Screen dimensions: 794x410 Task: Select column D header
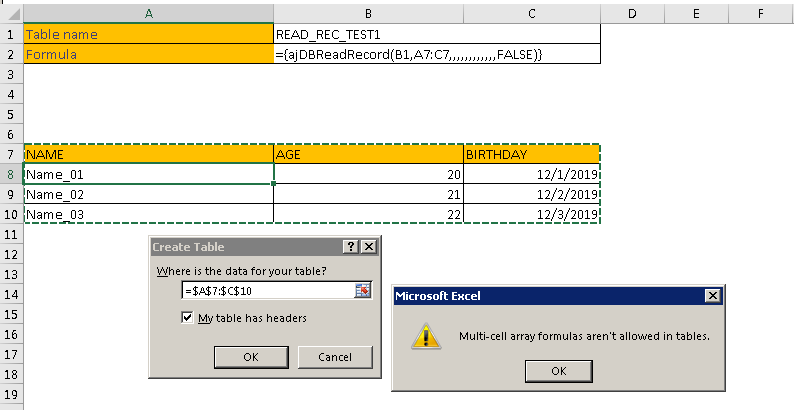pyautogui.click(x=633, y=12)
